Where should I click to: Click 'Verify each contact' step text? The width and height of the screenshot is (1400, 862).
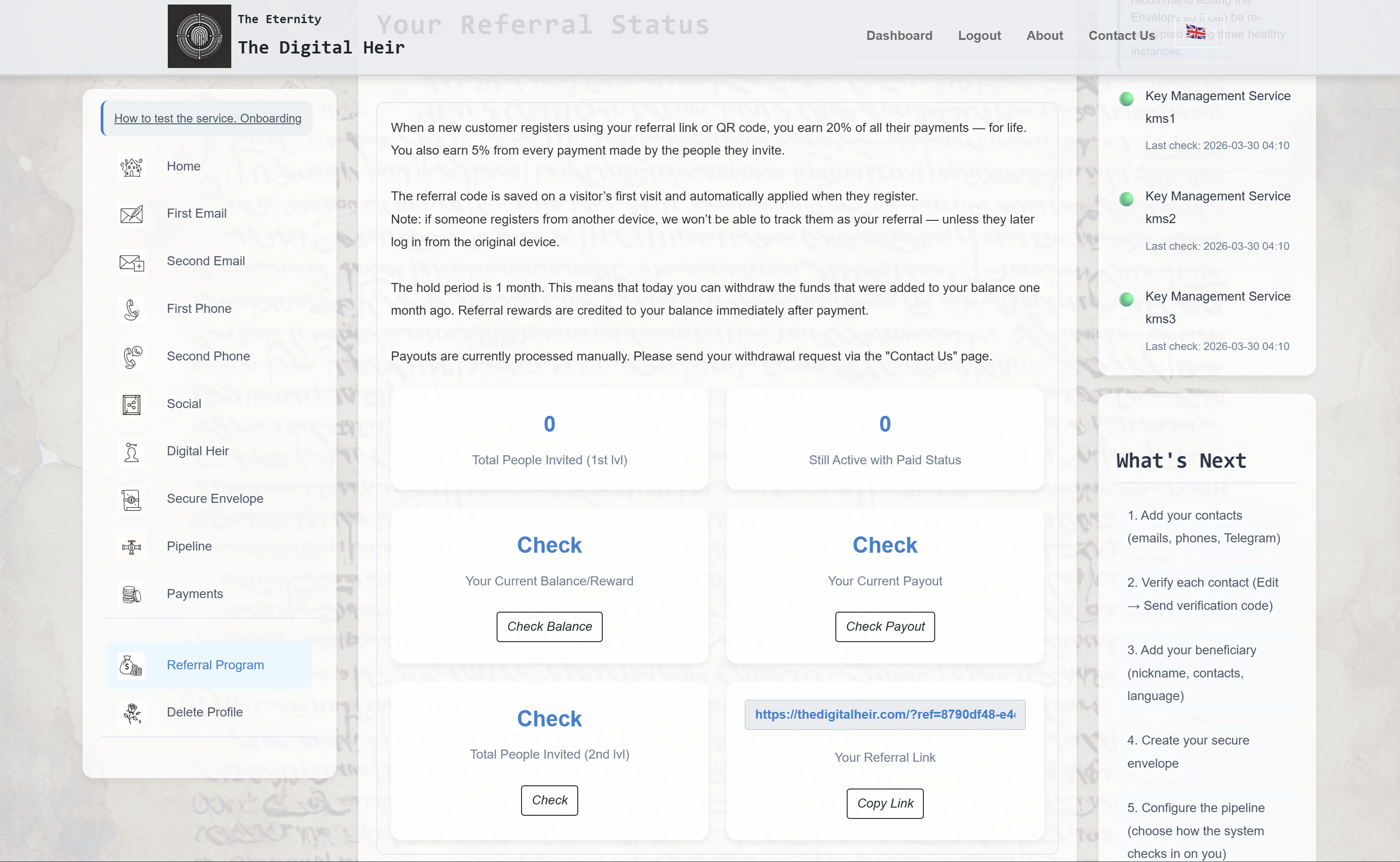point(1202,594)
